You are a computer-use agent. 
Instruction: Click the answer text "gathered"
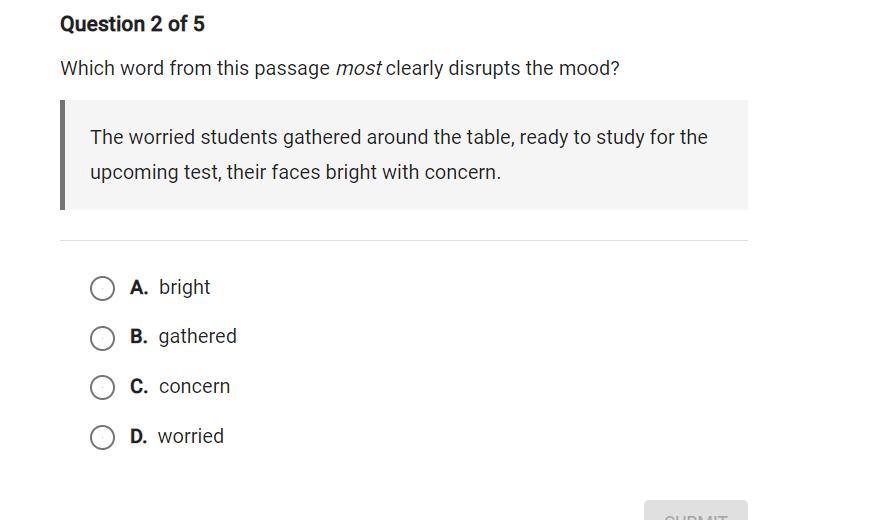click(x=198, y=336)
